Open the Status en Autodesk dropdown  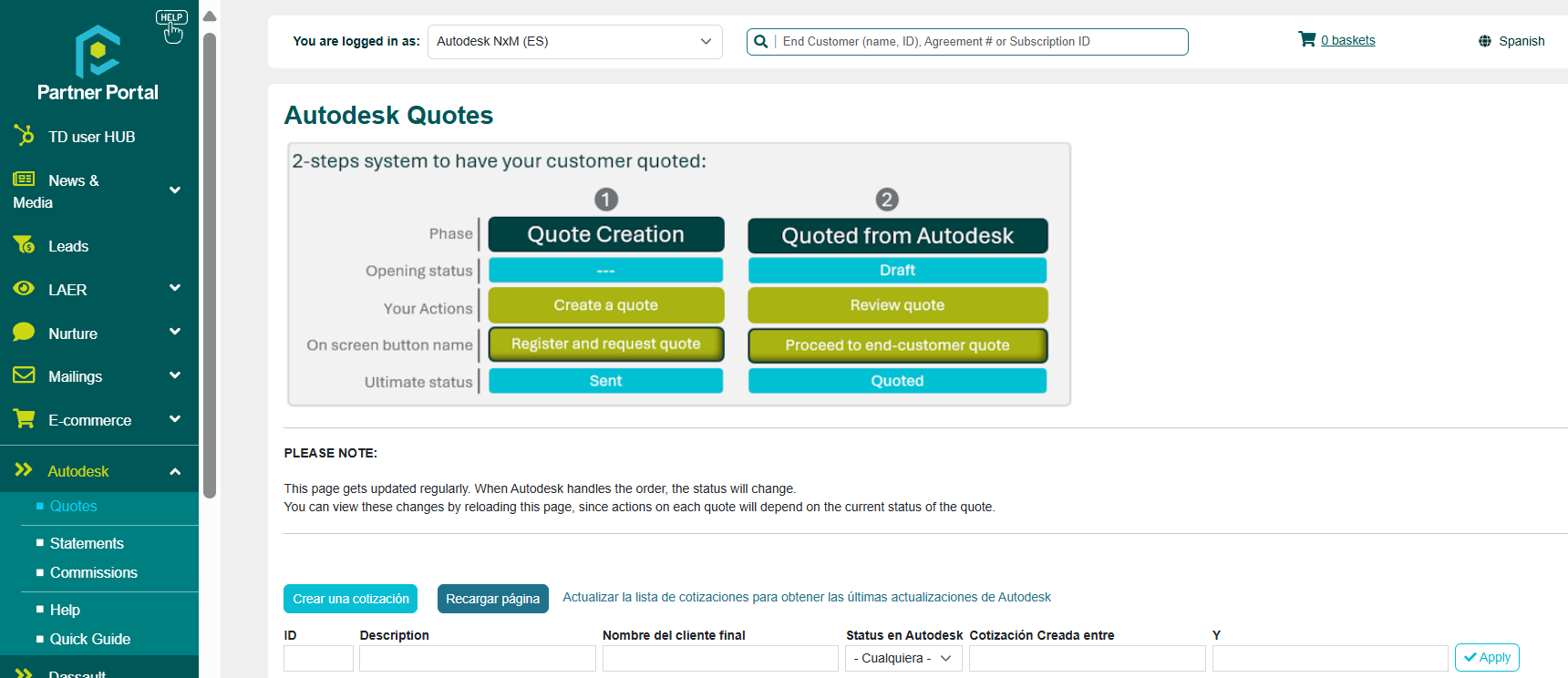point(903,658)
